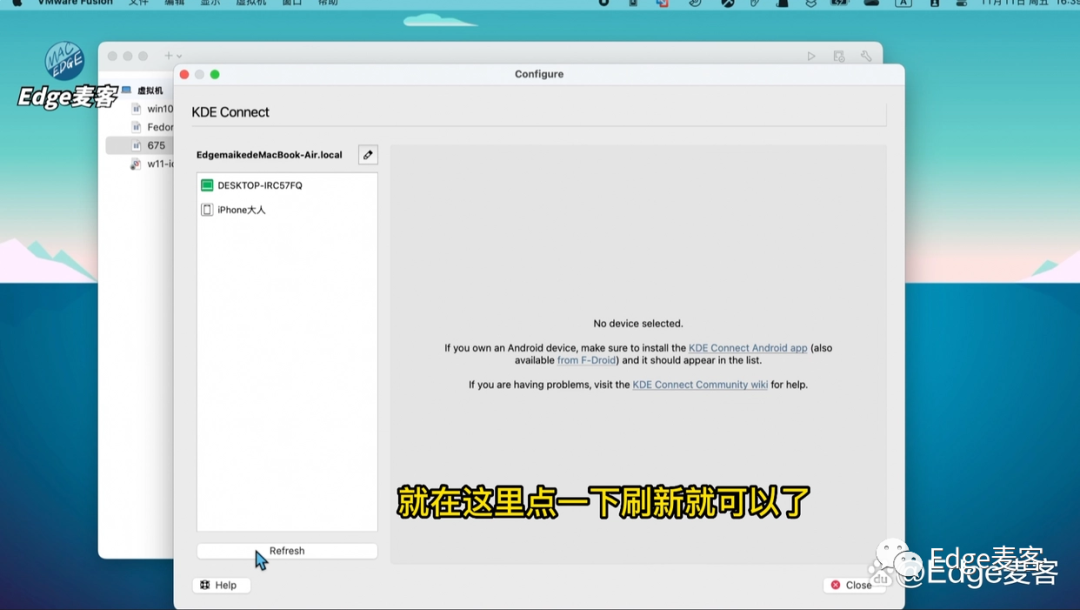Click the DESKTOP-IRC57FQ device name
This screenshot has height=610, width=1080.
point(260,185)
